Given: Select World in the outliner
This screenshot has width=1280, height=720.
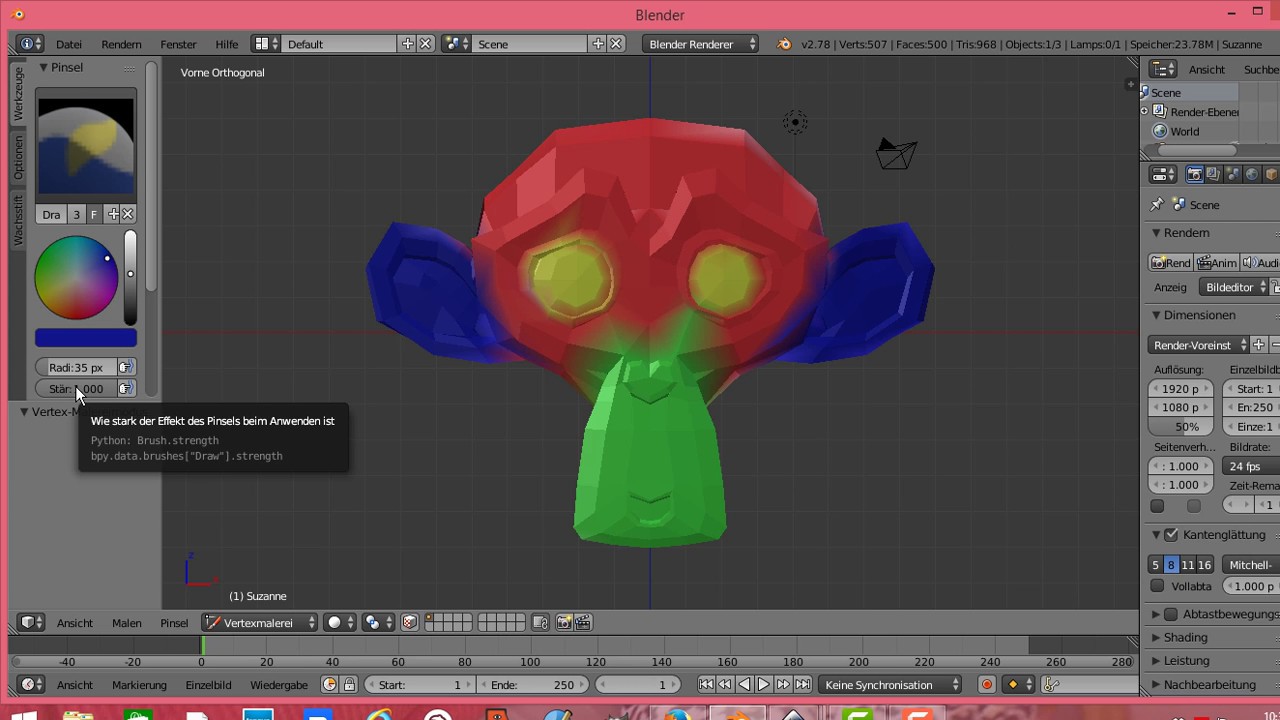Looking at the screenshot, I should (1185, 131).
